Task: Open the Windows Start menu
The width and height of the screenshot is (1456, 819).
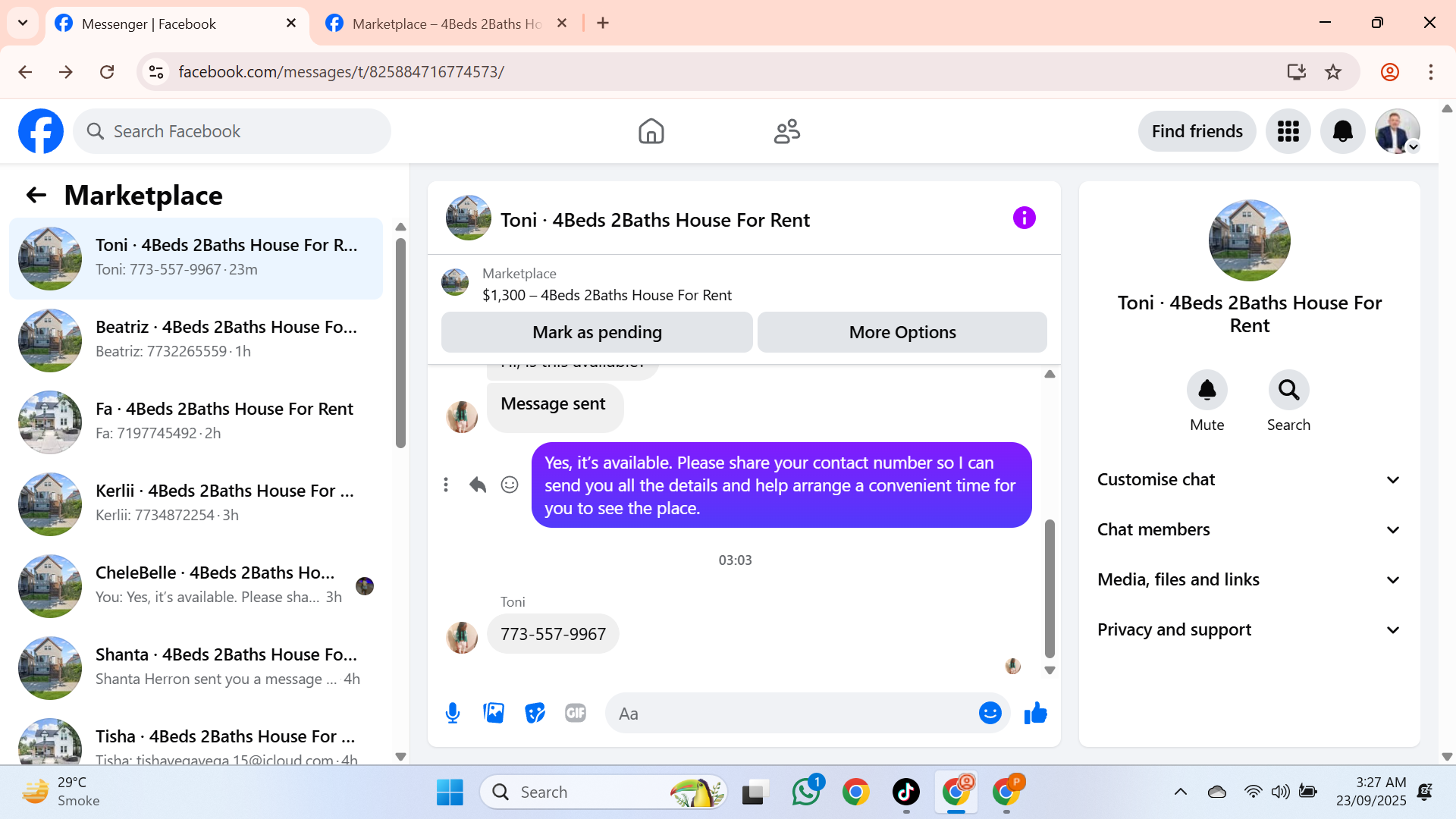Action: coord(450,792)
